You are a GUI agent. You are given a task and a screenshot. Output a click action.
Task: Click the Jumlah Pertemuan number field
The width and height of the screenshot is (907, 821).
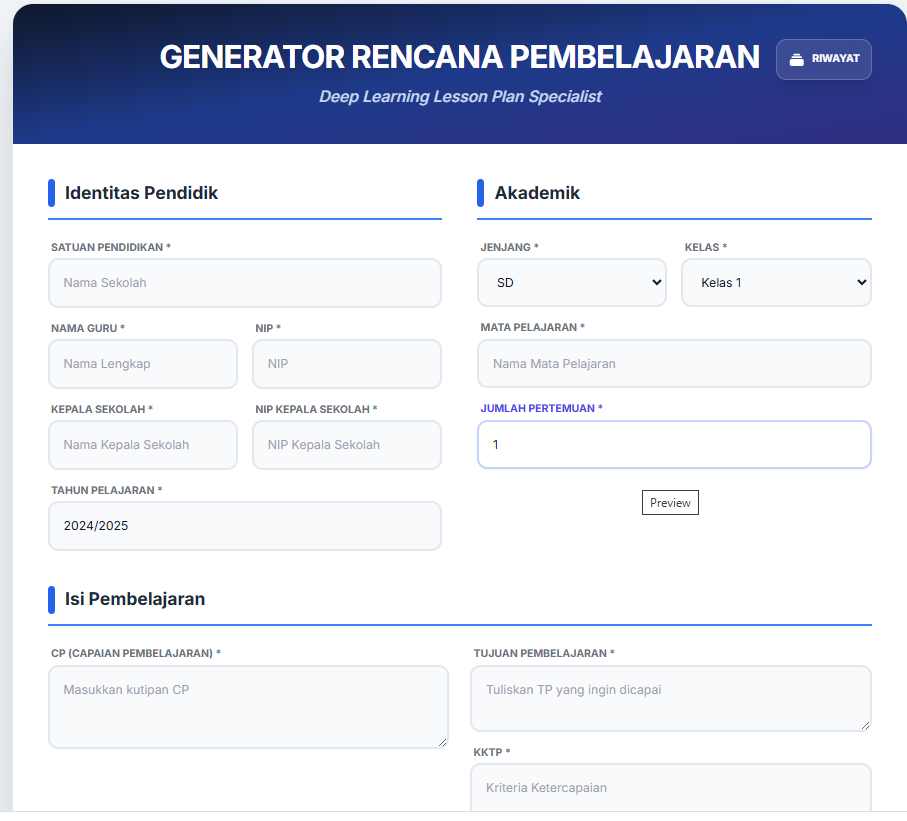(x=674, y=445)
